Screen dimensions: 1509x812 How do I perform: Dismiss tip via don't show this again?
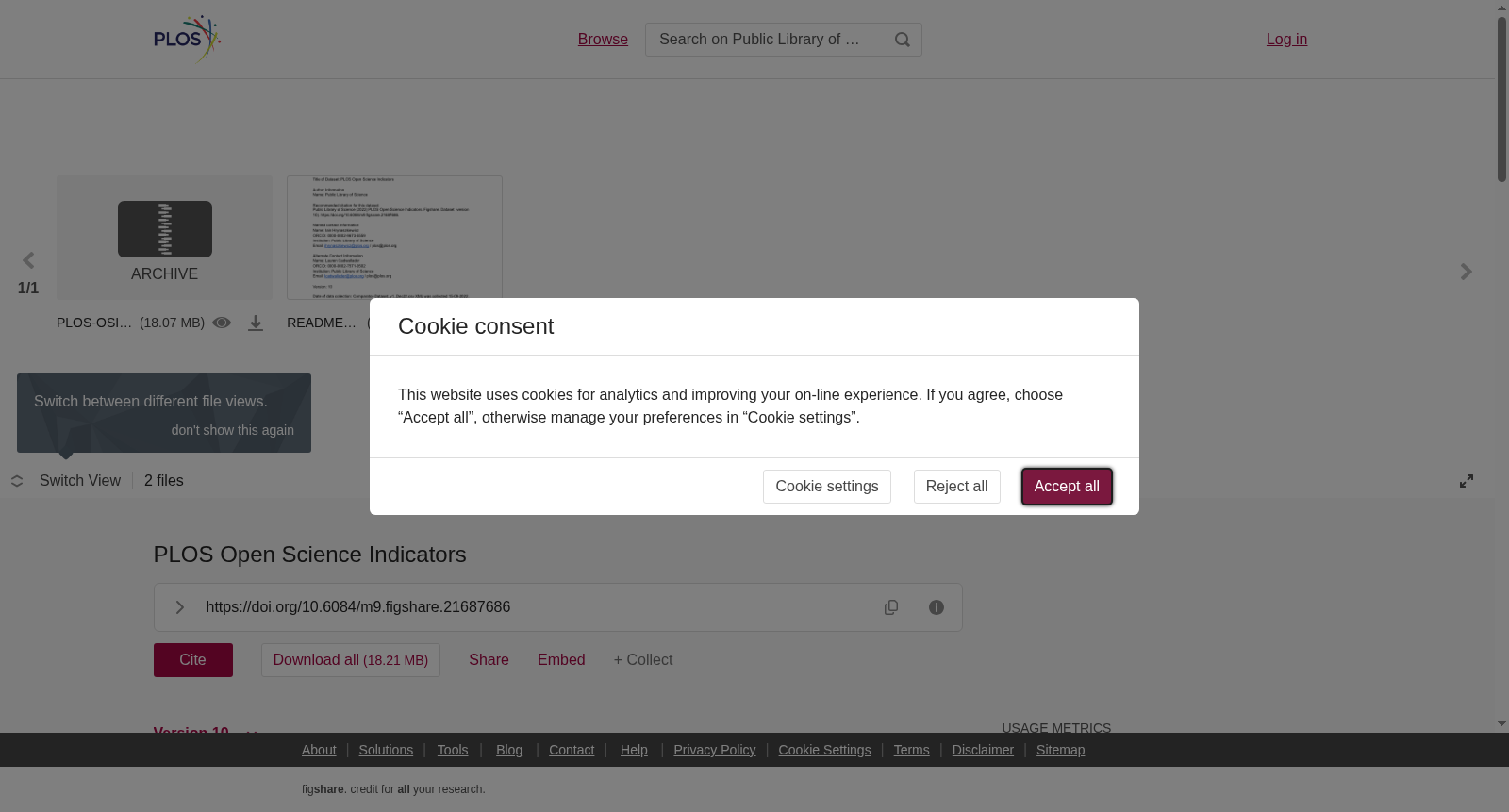[x=233, y=430]
